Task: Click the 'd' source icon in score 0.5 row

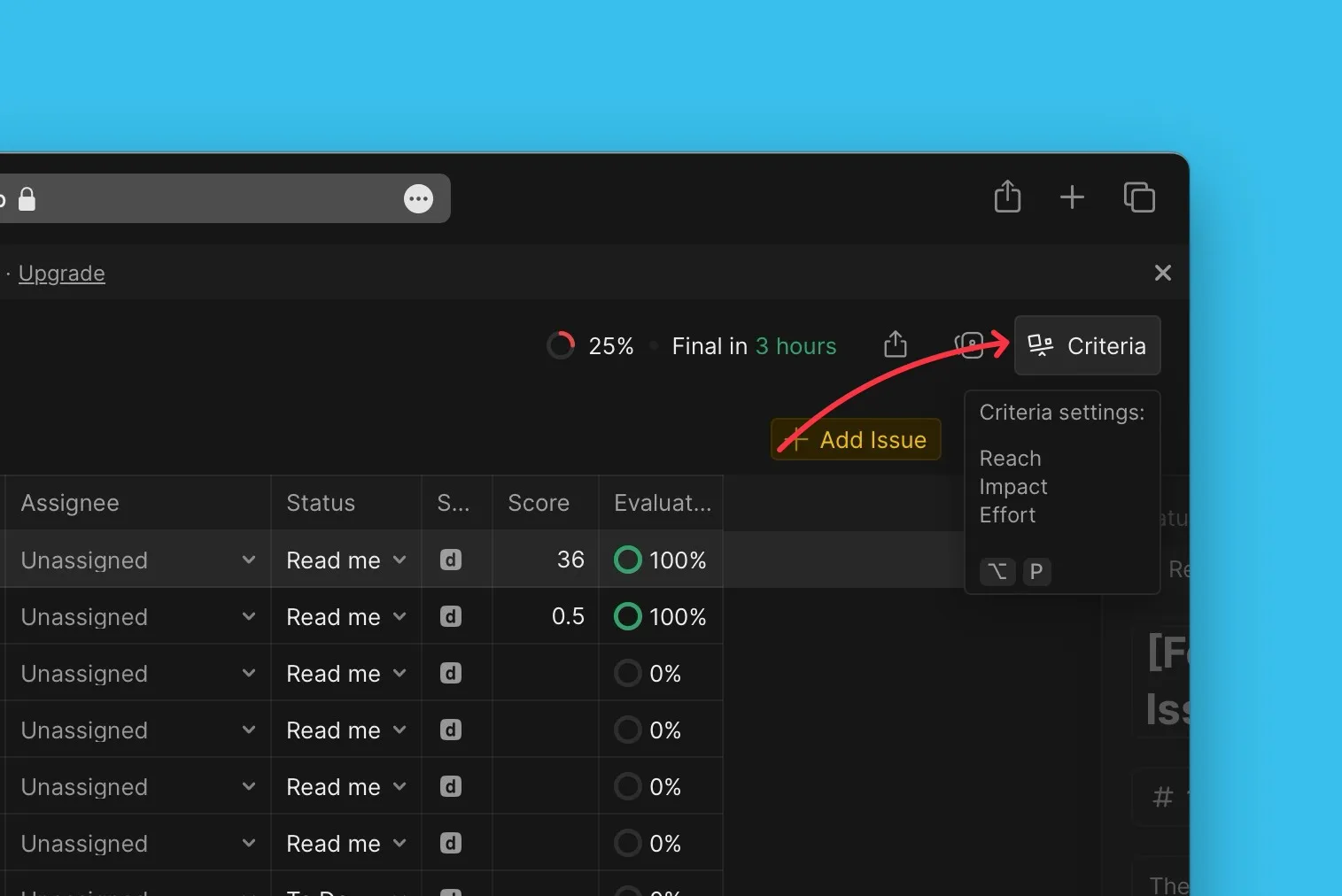Action: point(451,617)
